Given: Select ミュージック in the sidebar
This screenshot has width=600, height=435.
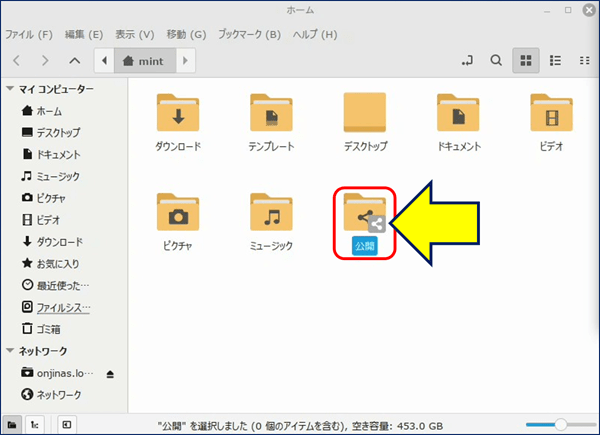Looking at the screenshot, I should point(51,176).
